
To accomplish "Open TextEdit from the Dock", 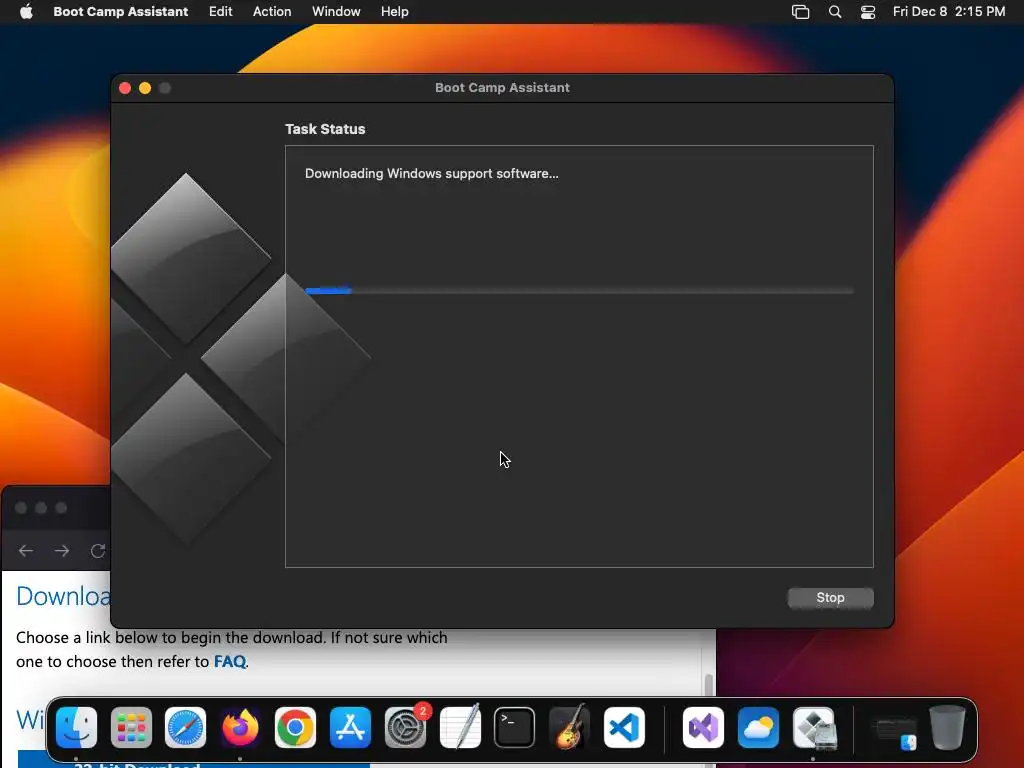I will pyautogui.click(x=460, y=727).
